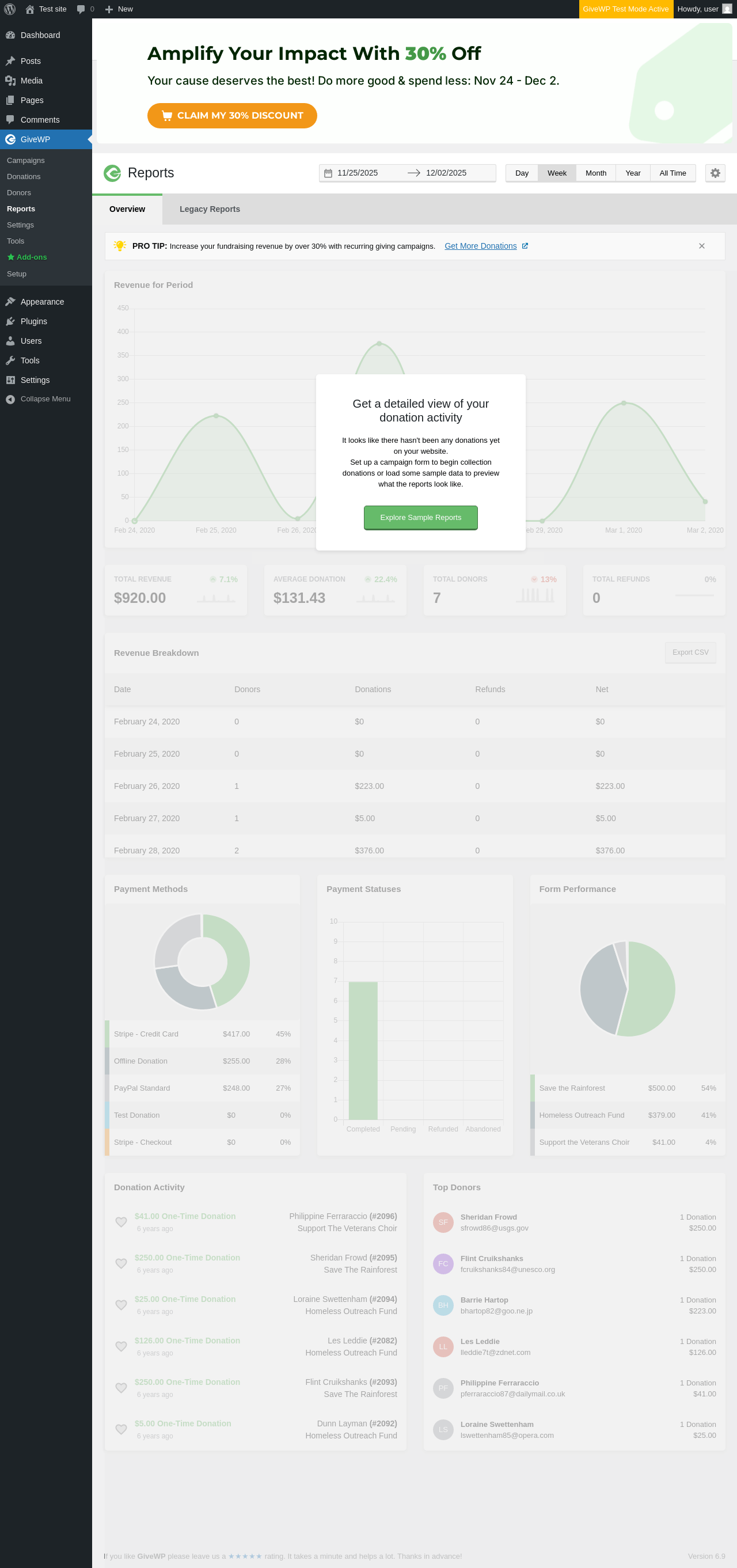Viewport: 737px width, 1568px height.
Task: Switch period to Month
Action: click(x=596, y=173)
